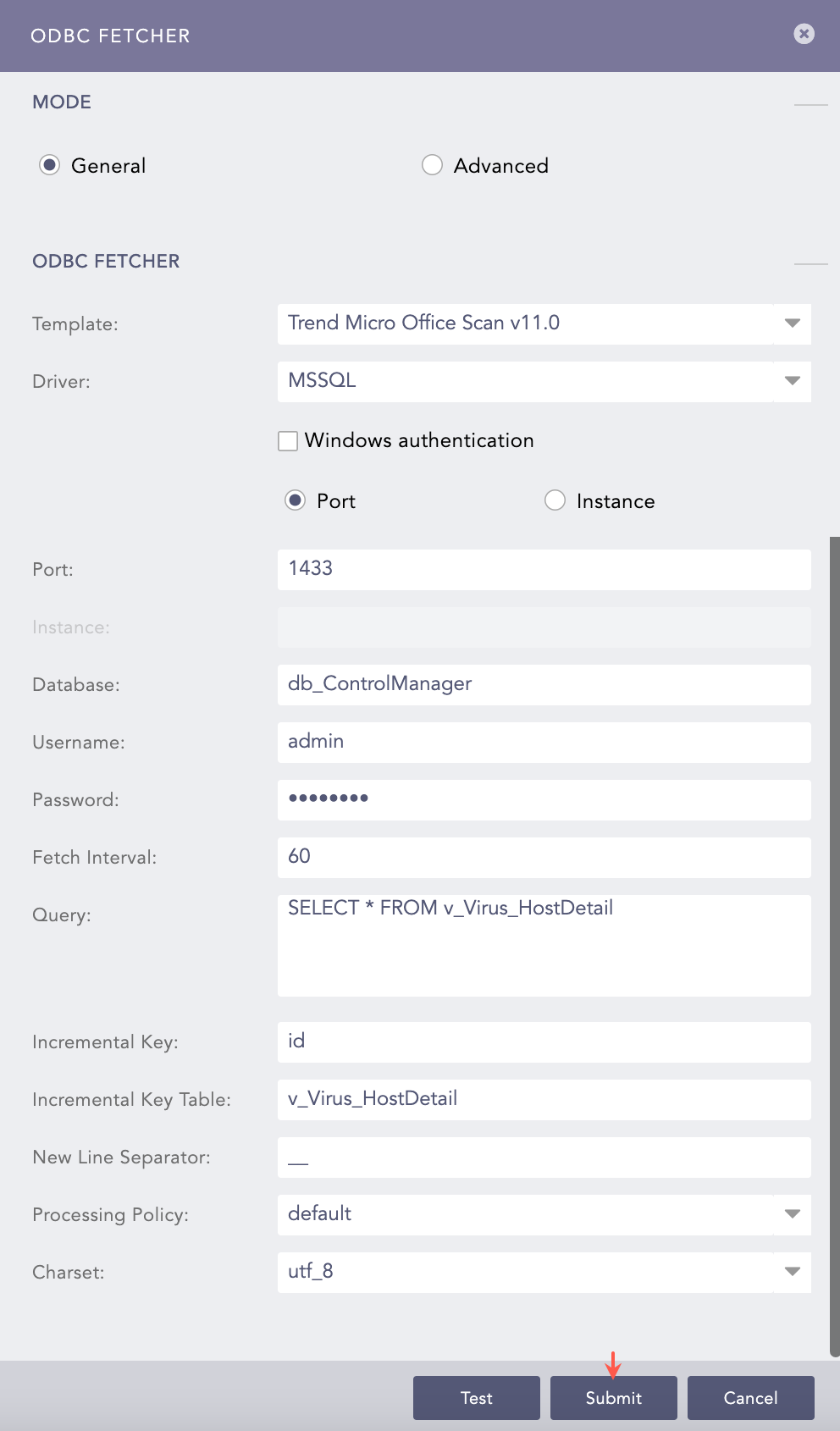Screen dimensions: 840x1431
Task: Focus the Database input field
Action: pos(544,684)
